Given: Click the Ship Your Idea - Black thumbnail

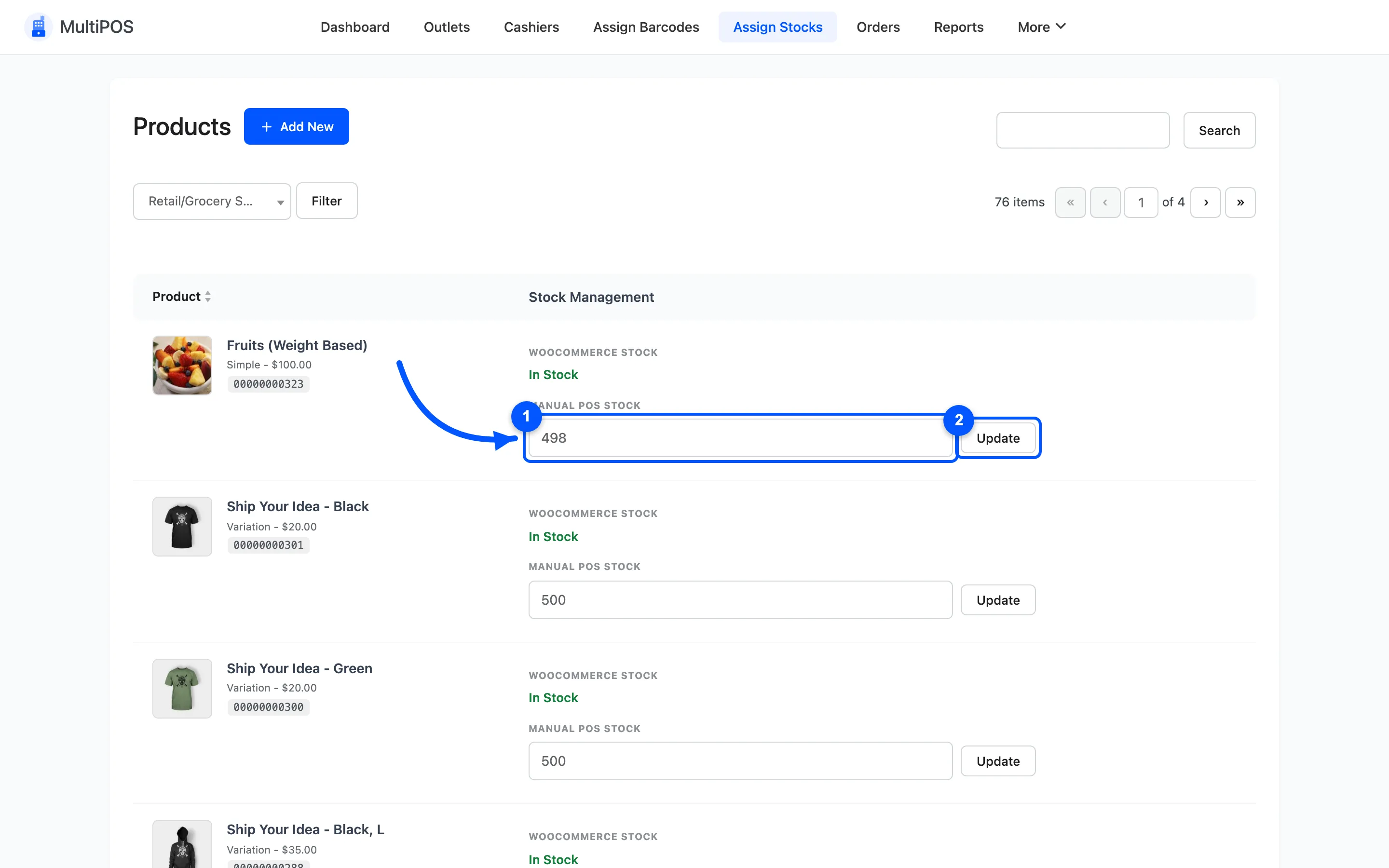Looking at the screenshot, I should (x=182, y=527).
